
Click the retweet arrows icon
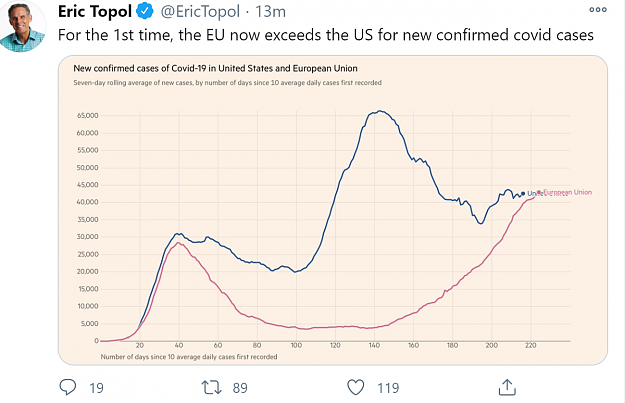pos(211,387)
